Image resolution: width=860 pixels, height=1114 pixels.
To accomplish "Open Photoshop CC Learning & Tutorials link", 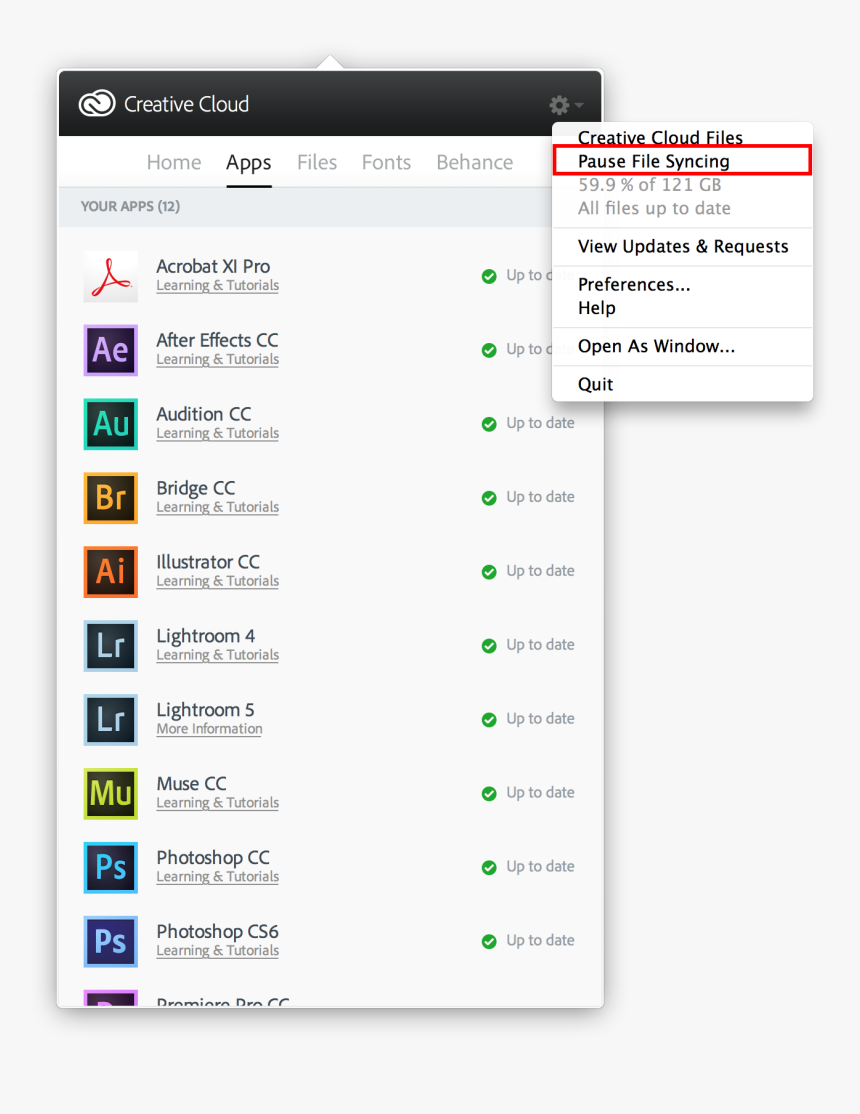I will point(217,877).
